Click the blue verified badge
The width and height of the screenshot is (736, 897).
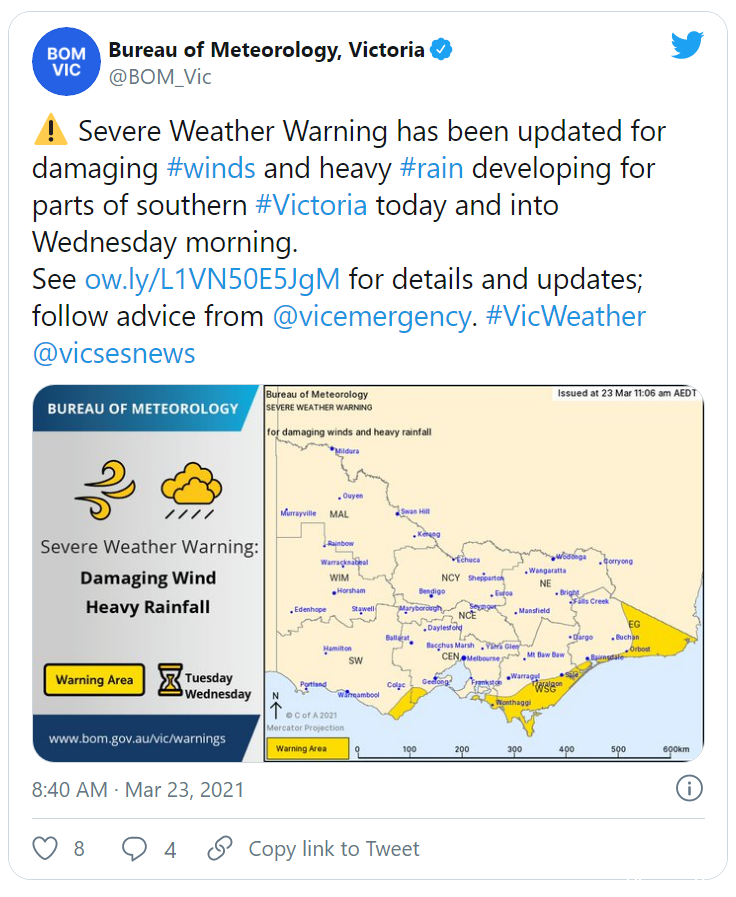click(441, 49)
